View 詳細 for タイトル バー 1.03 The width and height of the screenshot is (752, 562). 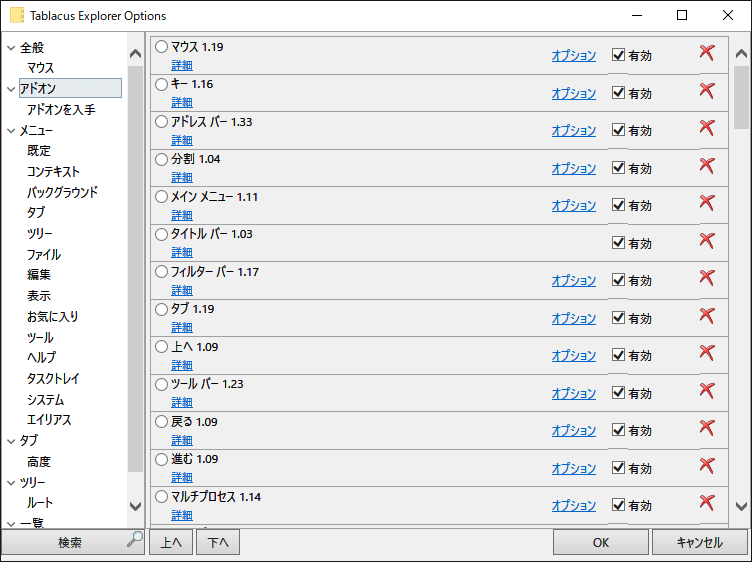(x=182, y=253)
